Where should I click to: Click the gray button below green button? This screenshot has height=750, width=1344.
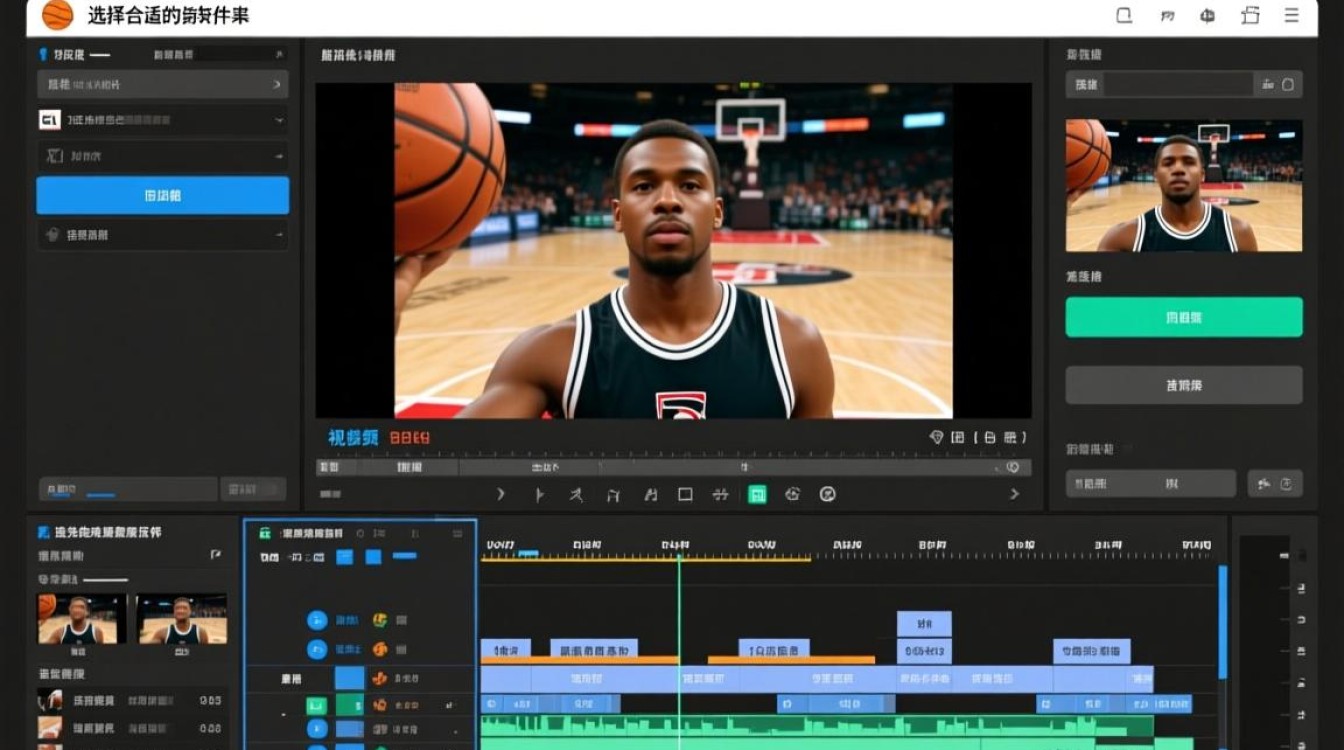(x=1183, y=385)
